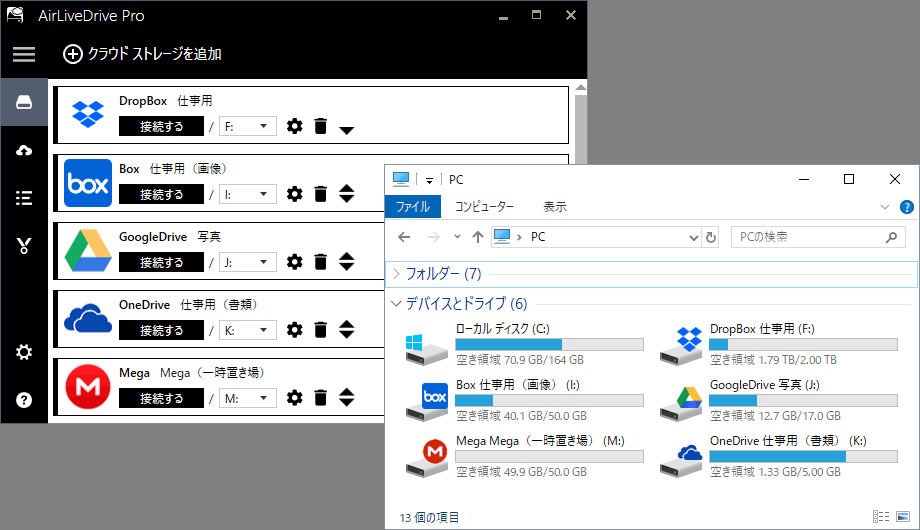Click 接続する for the GoogleDrive entry

click(x=161, y=262)
